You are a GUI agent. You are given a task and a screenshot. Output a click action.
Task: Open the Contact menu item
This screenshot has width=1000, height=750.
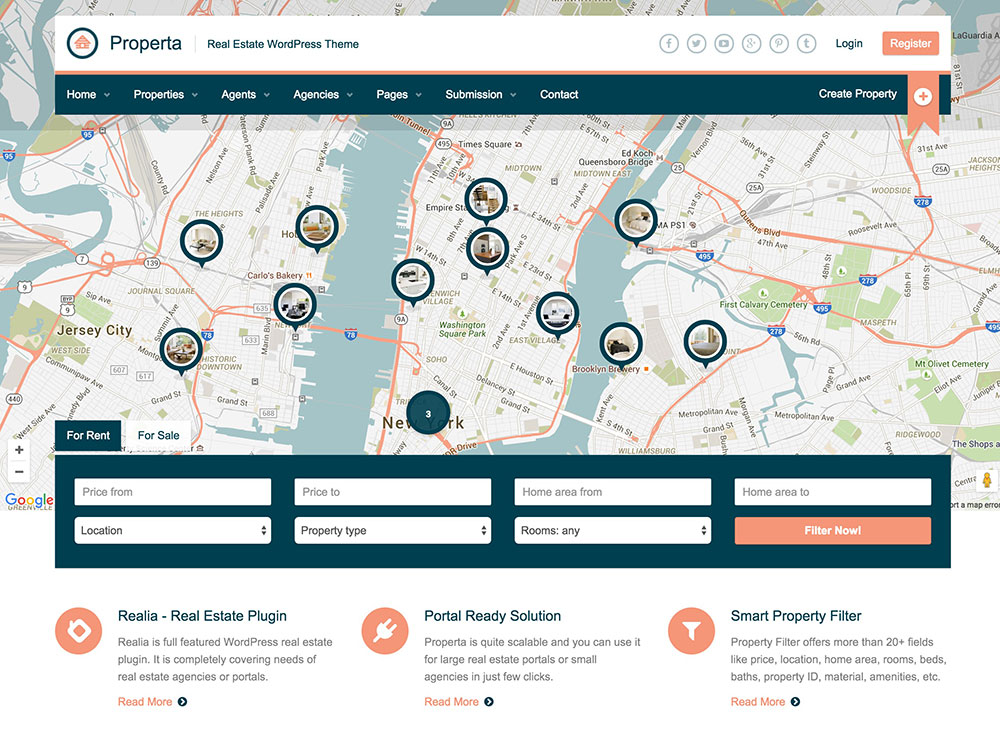559,94
